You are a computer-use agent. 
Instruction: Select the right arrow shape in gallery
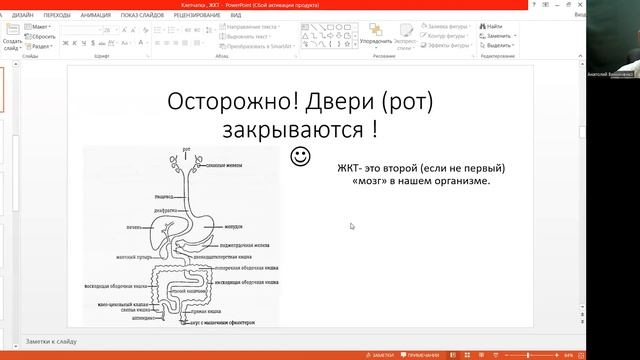tap(330, 36)
